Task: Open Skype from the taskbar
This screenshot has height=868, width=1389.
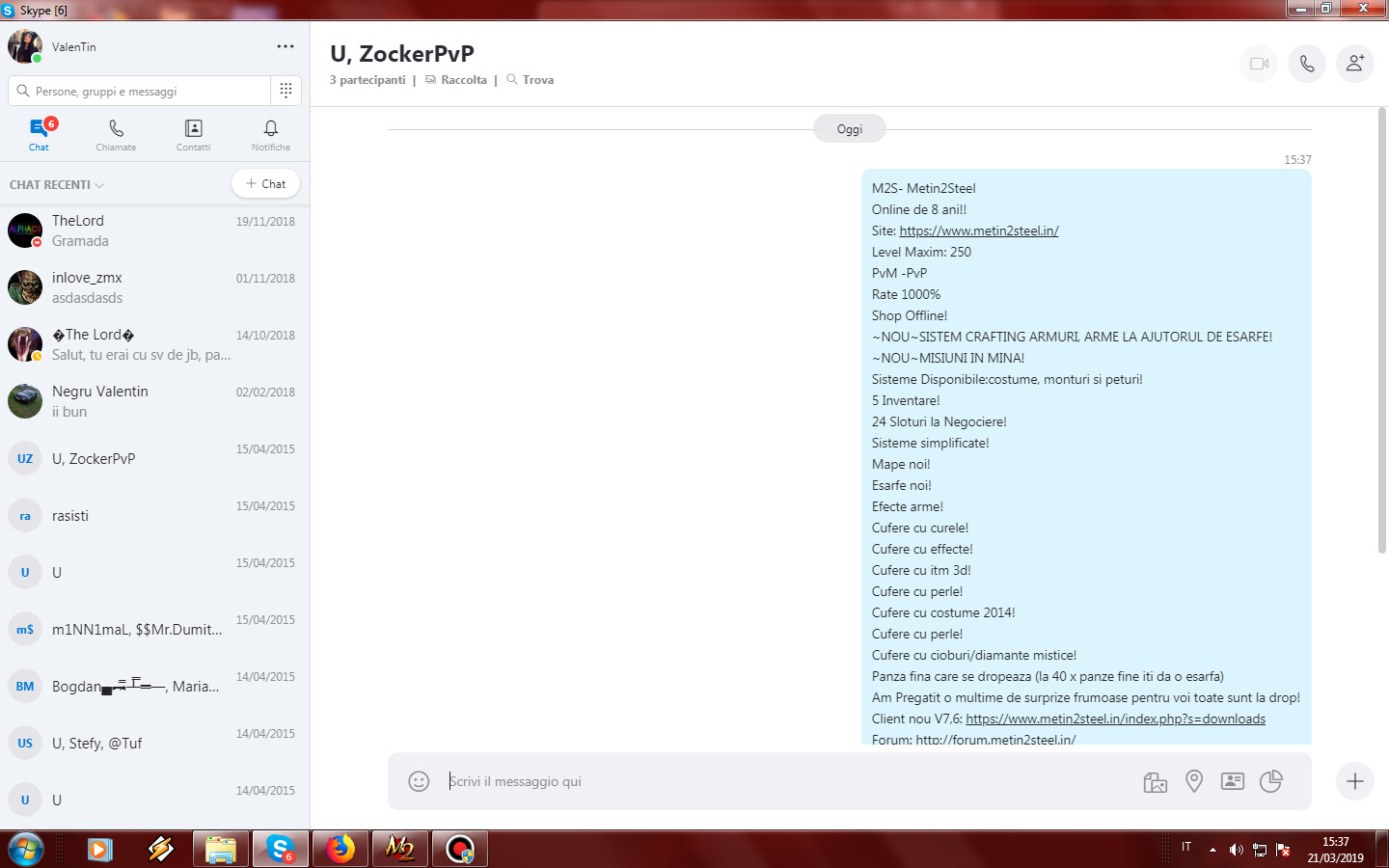Action: tap(281, 850)
